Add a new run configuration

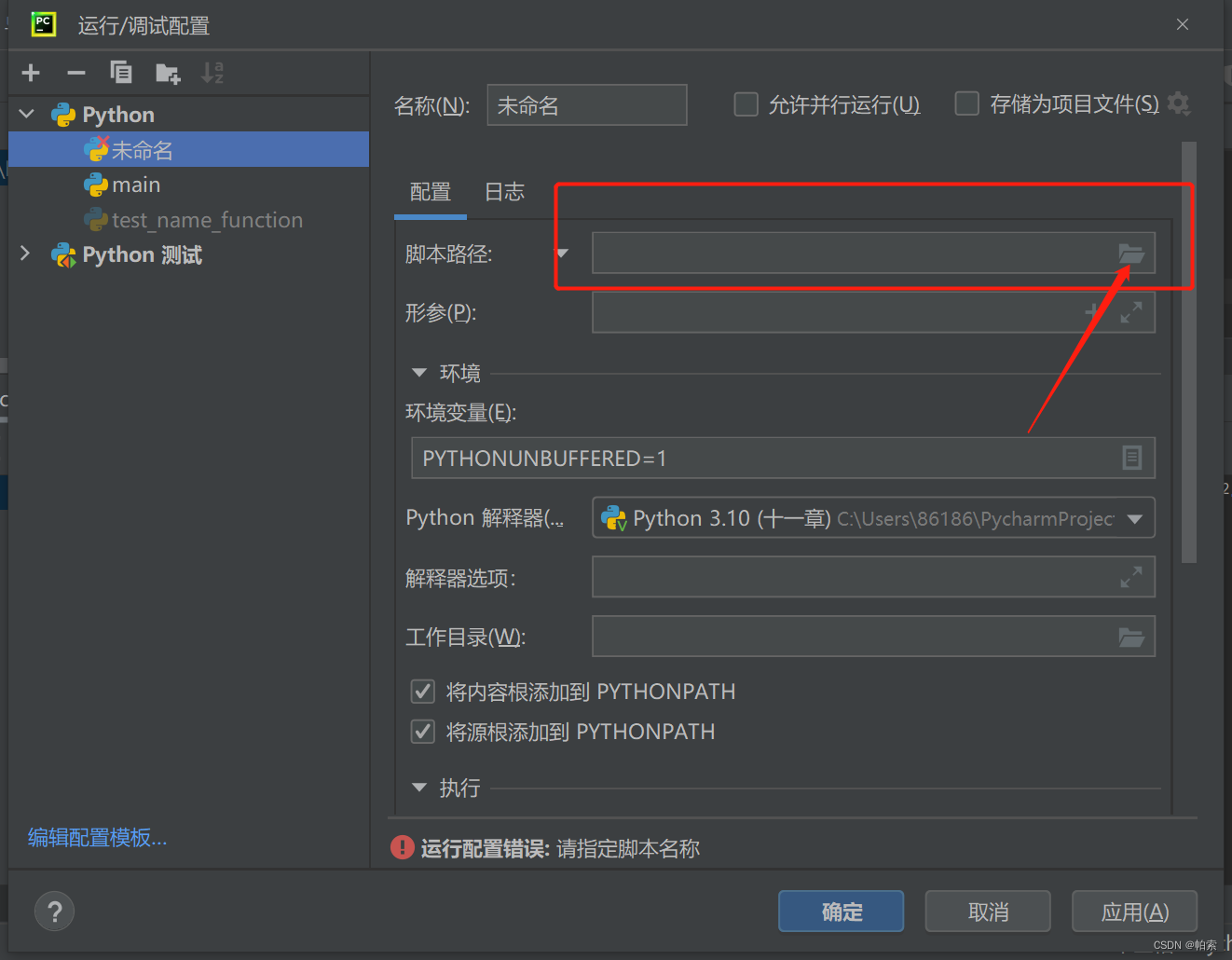[x=30, y=72]
